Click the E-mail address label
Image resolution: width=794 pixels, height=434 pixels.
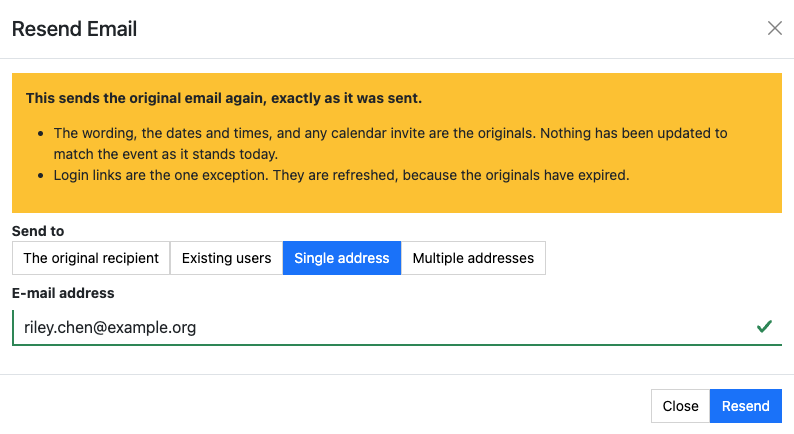pos(63,293)
